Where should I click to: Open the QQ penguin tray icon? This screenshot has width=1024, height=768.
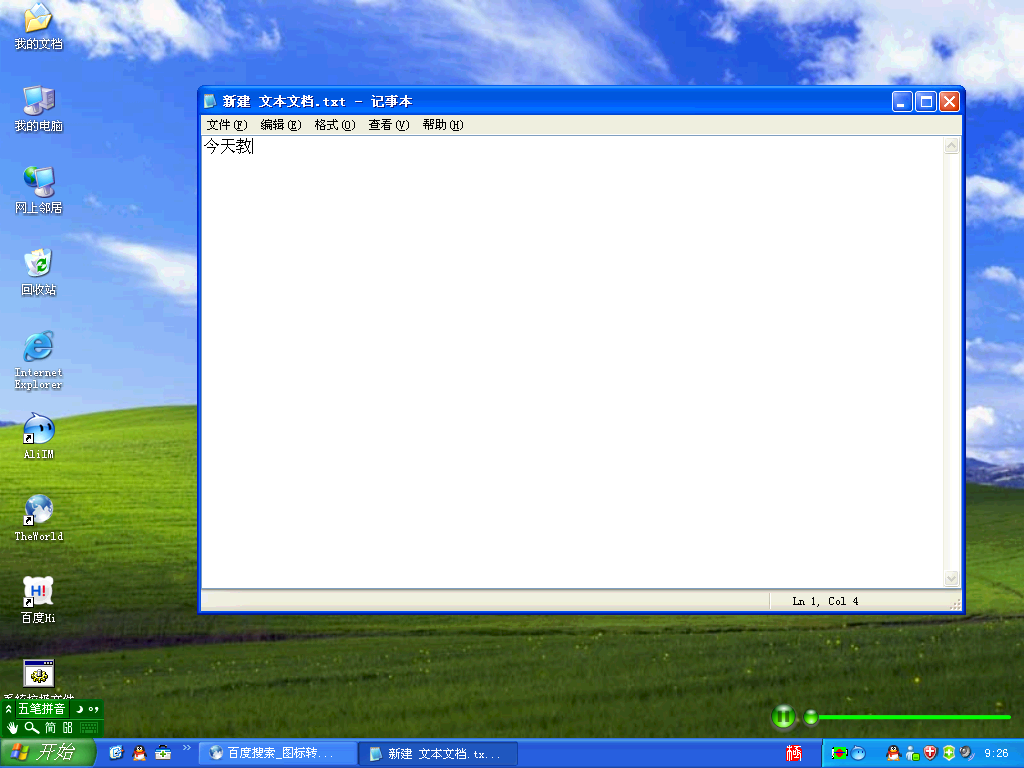point(893,753)
